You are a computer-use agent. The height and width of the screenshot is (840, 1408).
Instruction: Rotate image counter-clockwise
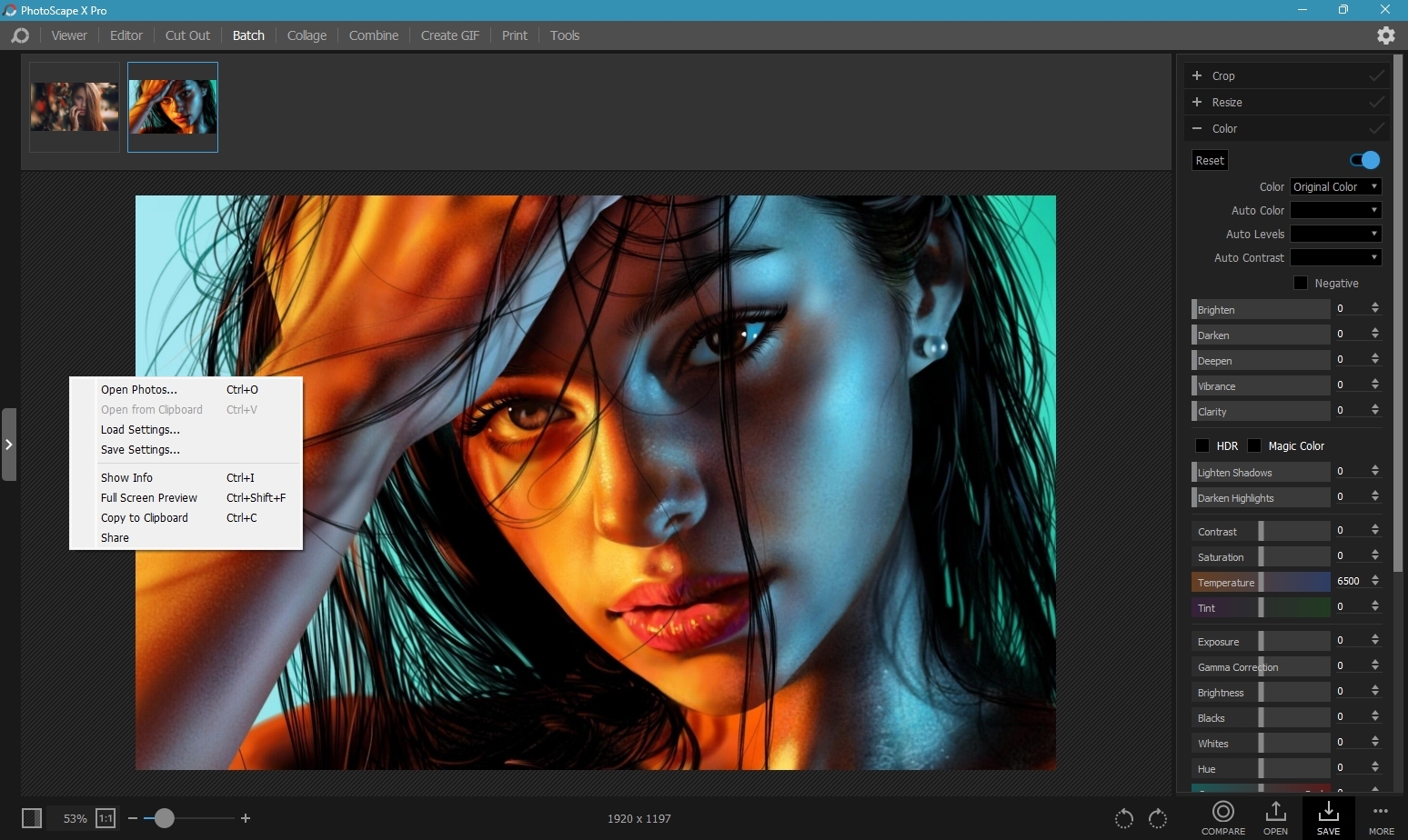point(1124,818)
